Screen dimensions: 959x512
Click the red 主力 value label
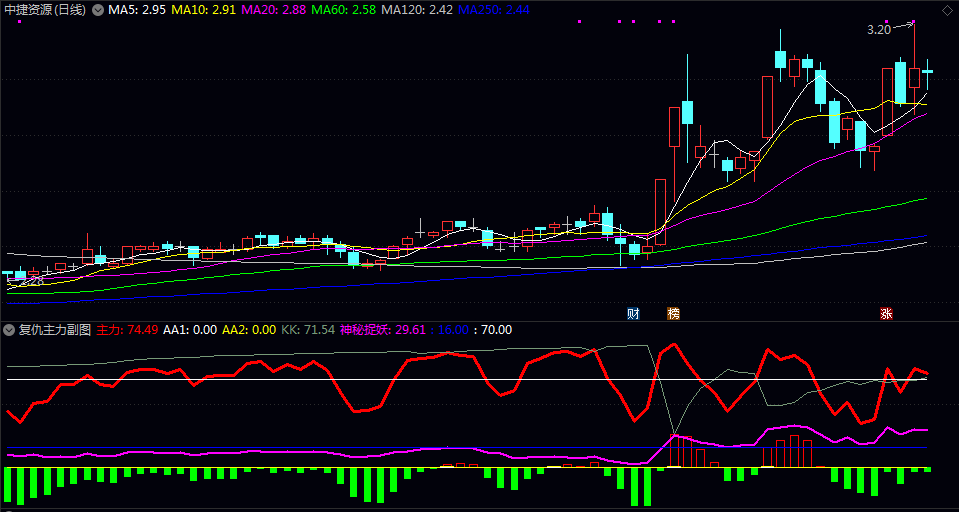click(x=127, y=329)
